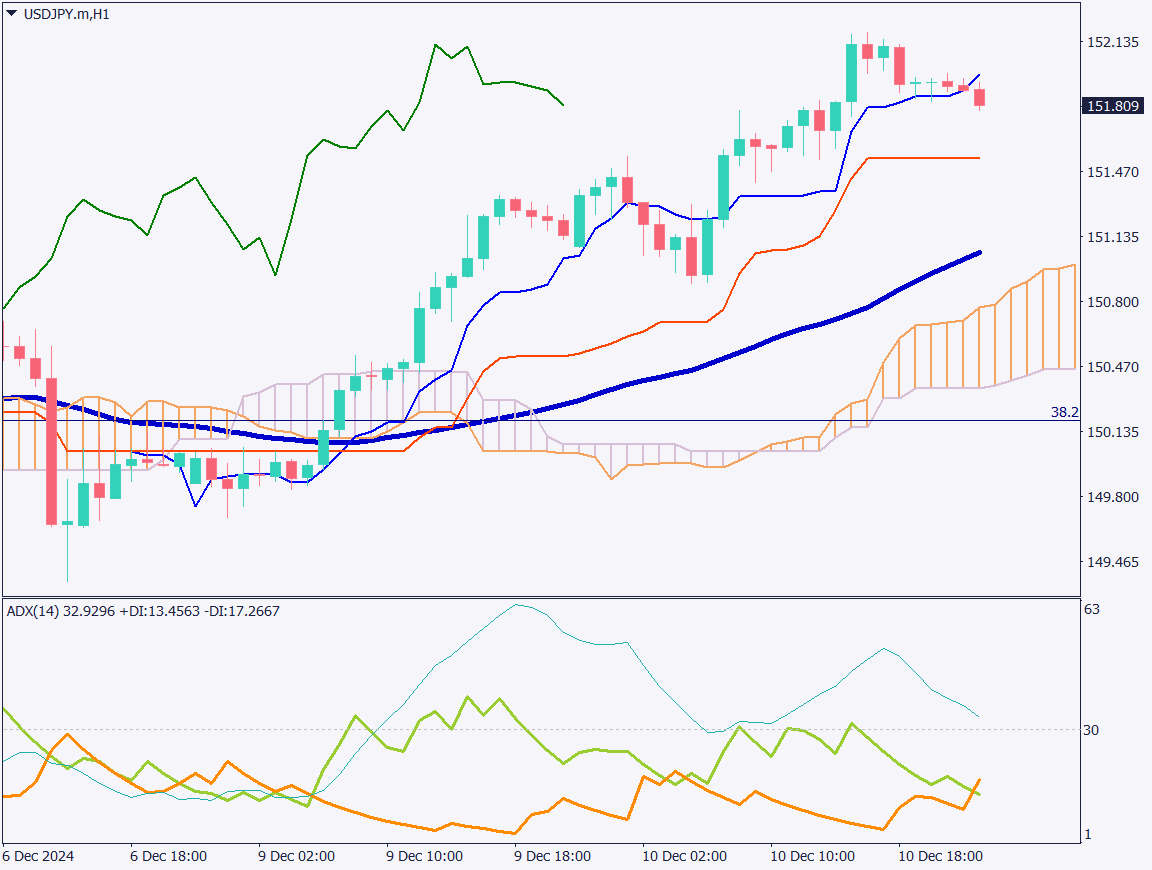The height and width of the screenshot is (870, 1152).
Task: Select the 9 Dec 10:00 time label
Action: [424, 857]
